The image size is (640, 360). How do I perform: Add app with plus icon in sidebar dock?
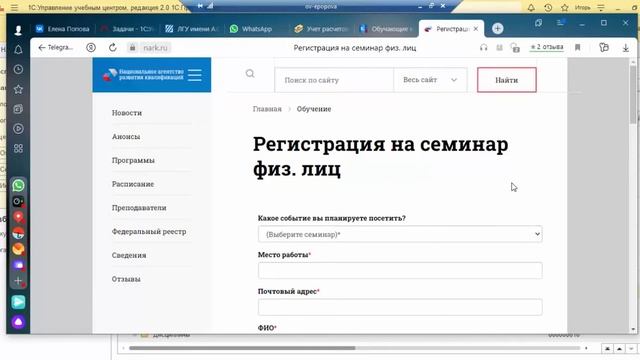(18, 281)
